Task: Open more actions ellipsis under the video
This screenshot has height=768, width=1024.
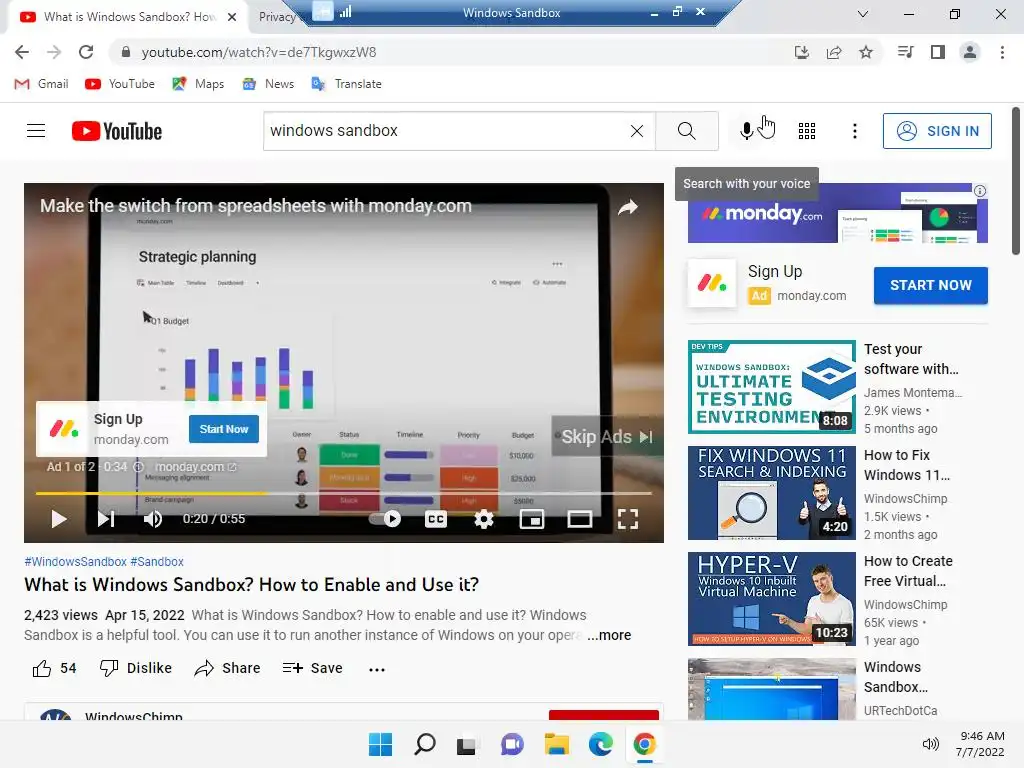Action: (377, 669)
